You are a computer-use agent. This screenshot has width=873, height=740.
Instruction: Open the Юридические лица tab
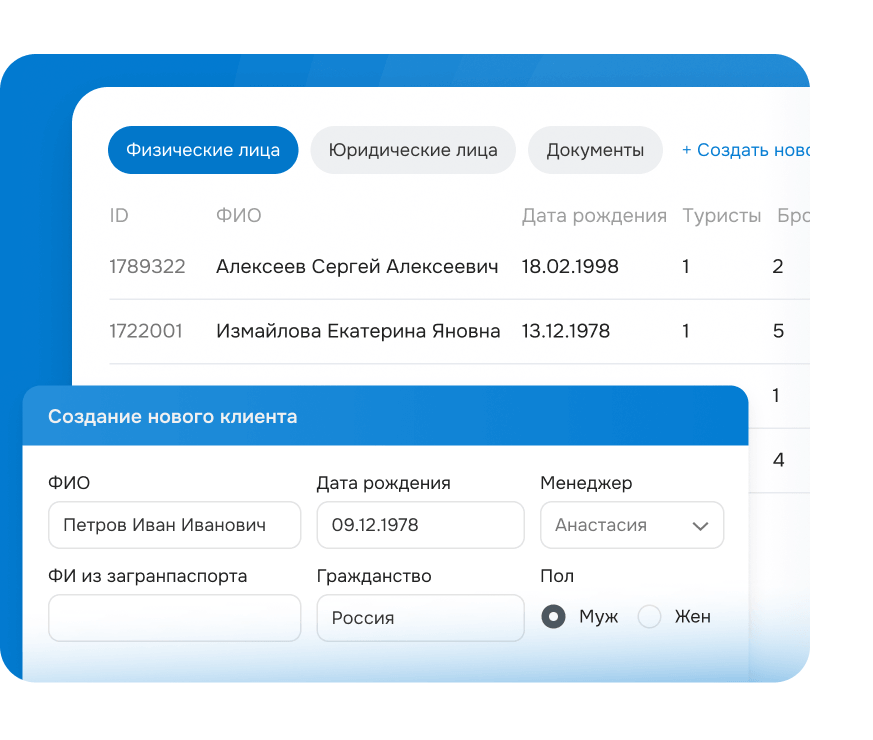click(x=413, y=150)
